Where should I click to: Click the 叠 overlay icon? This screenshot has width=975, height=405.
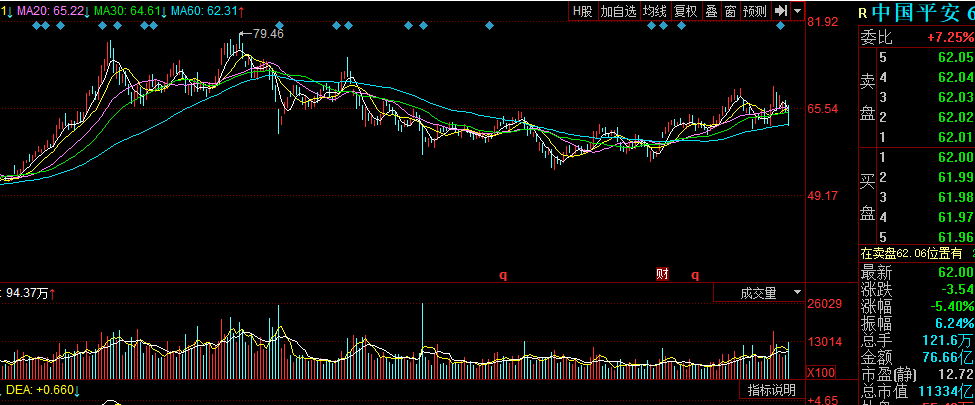coord(711,11)
